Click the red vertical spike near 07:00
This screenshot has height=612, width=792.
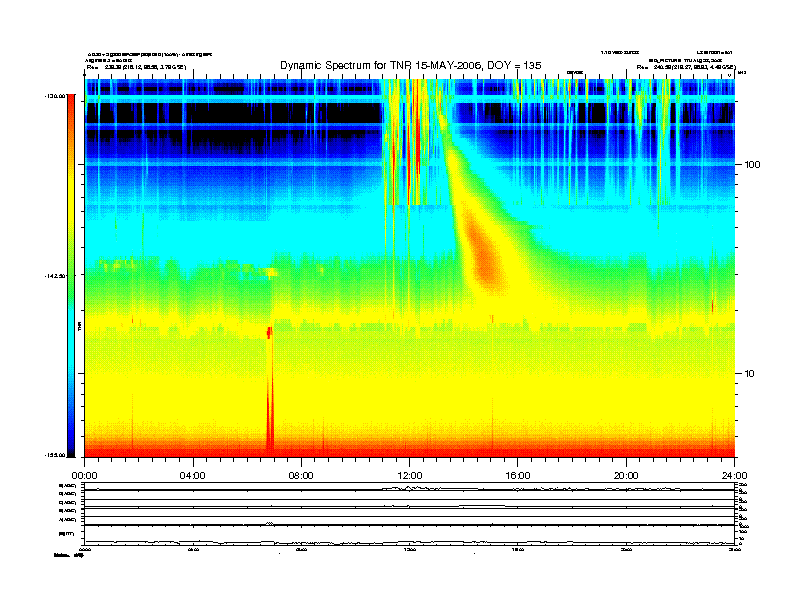[270, 389]
